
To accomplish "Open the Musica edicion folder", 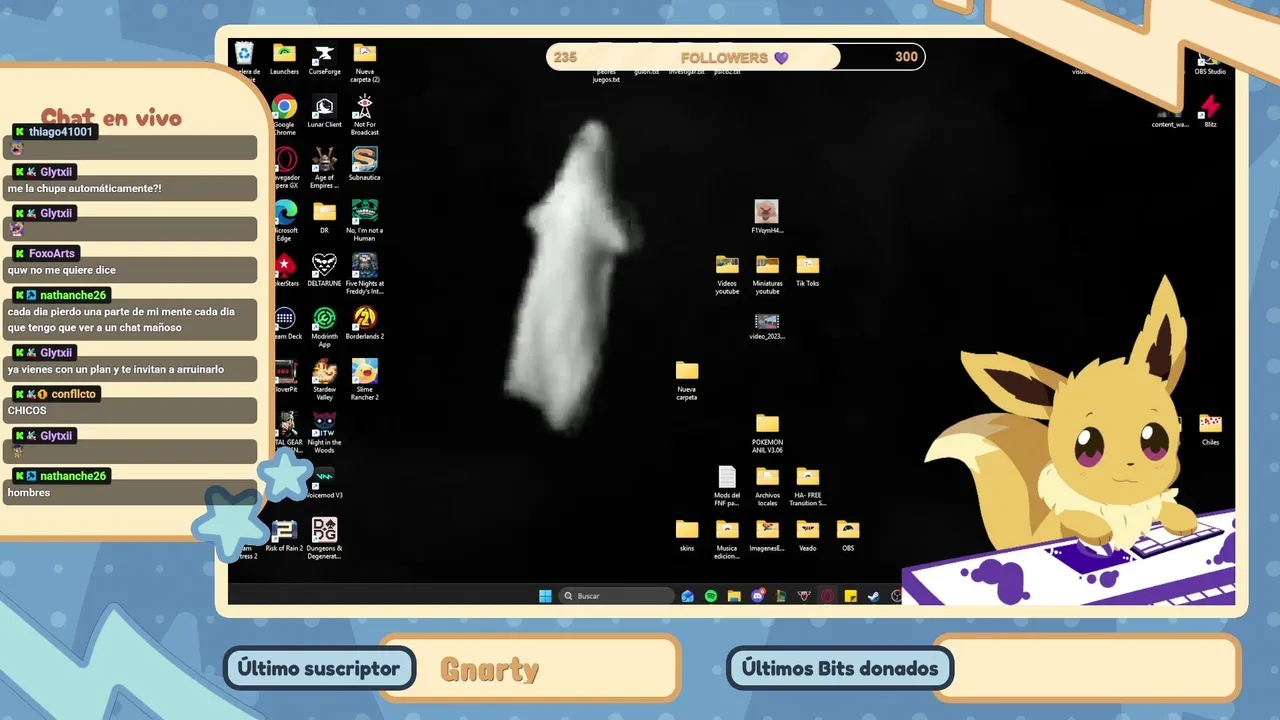I will click(x=727, y=539).
